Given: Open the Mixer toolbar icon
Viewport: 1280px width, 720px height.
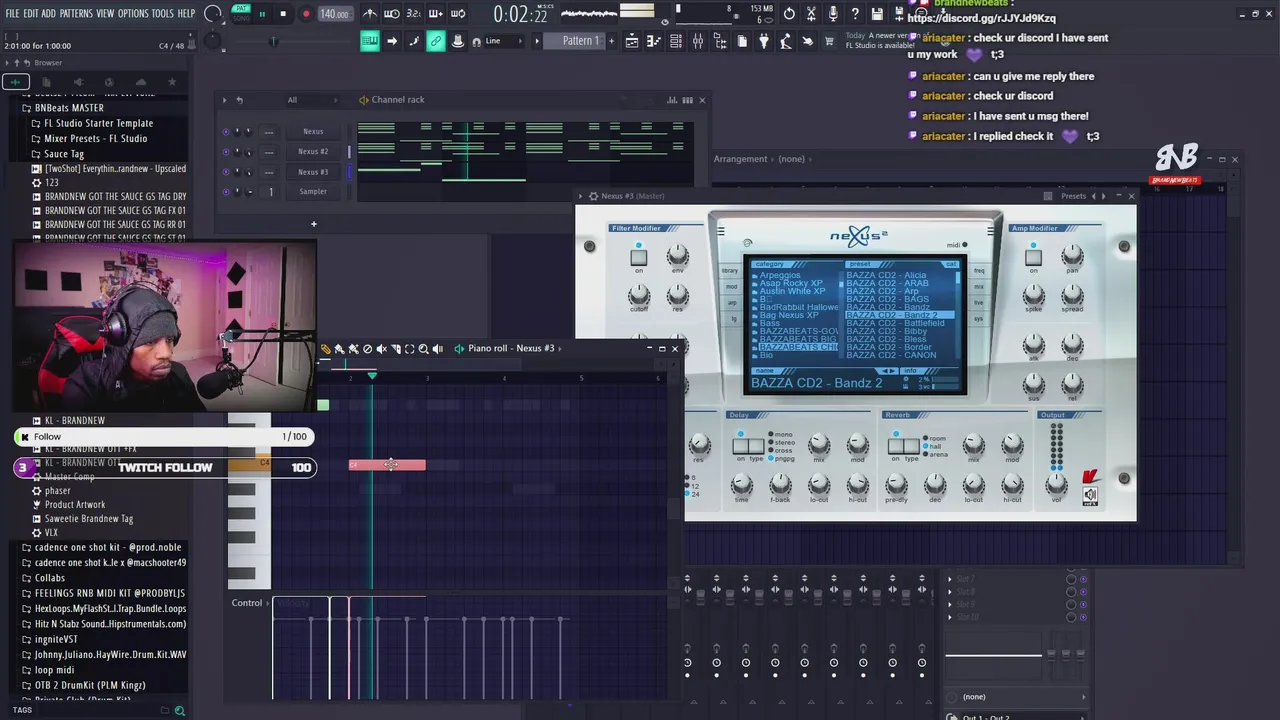Looking at the screenshot, I should 698,41.
